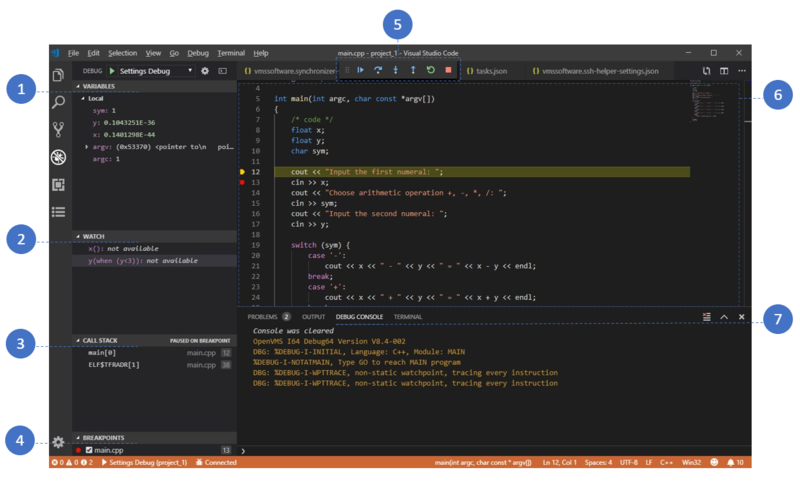Open debug configuration gear next to Settings Debug

click(x=205, y=71)
